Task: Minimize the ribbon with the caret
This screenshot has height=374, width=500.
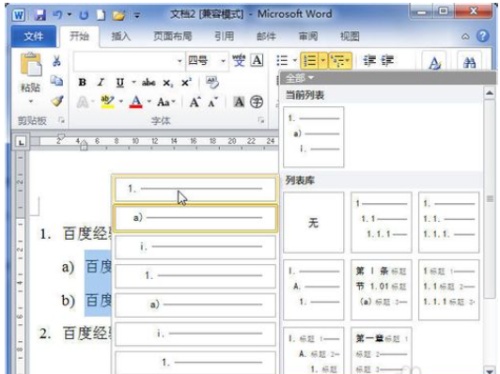Action: point(465,37)
